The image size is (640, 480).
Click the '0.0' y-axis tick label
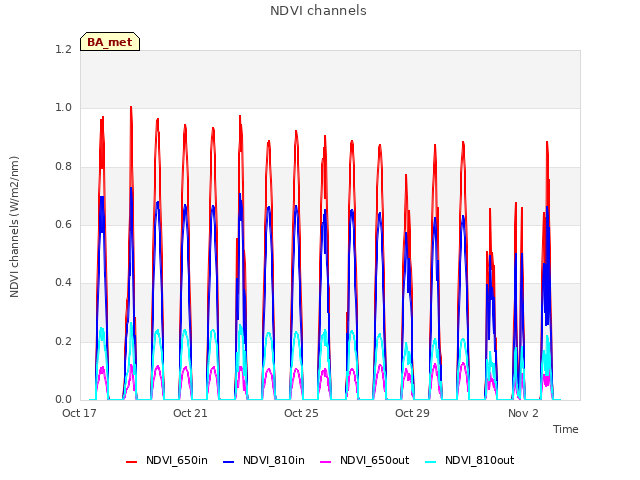pyautogui.click(x=64, y=399)
